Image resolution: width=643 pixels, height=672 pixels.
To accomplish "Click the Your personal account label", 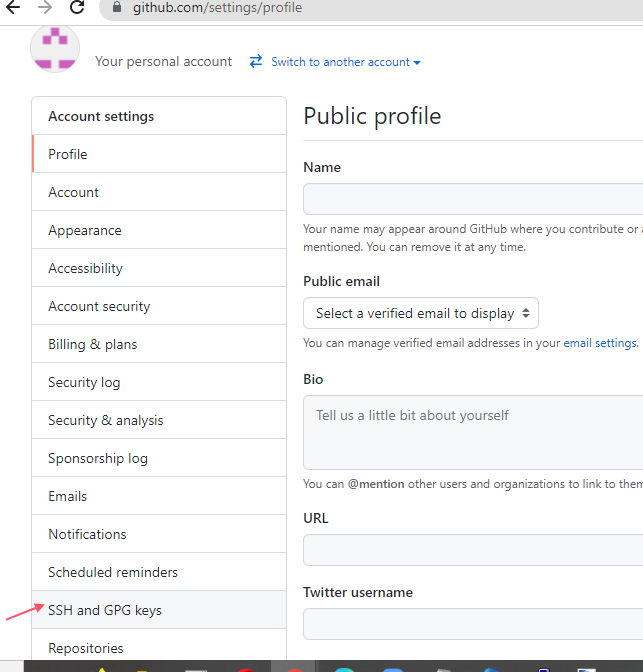I will [163, 62].
